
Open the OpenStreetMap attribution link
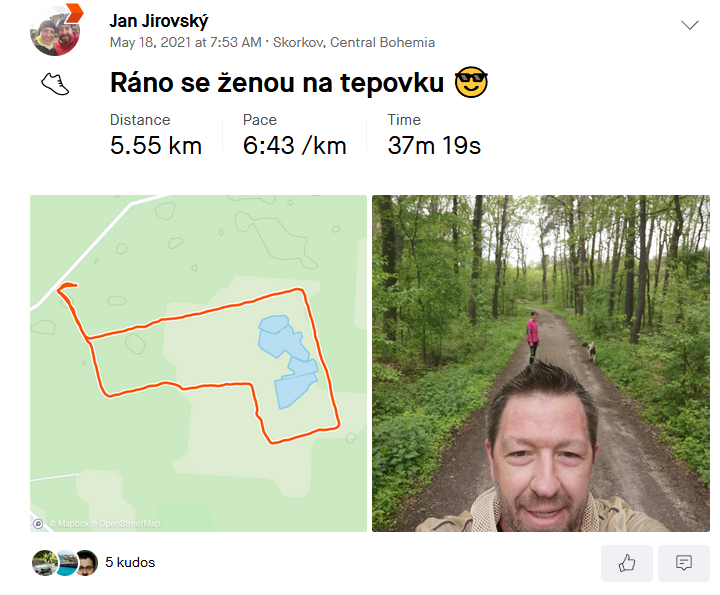pos(125,523)
